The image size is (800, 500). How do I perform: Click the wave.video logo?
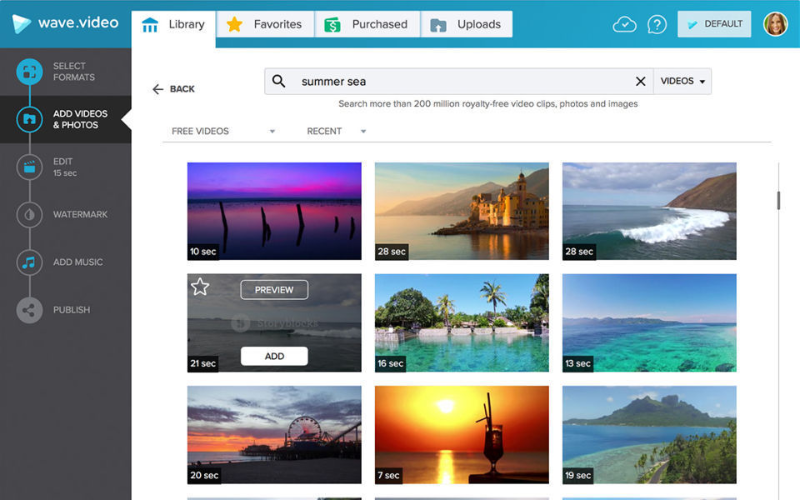pos(65,23)
